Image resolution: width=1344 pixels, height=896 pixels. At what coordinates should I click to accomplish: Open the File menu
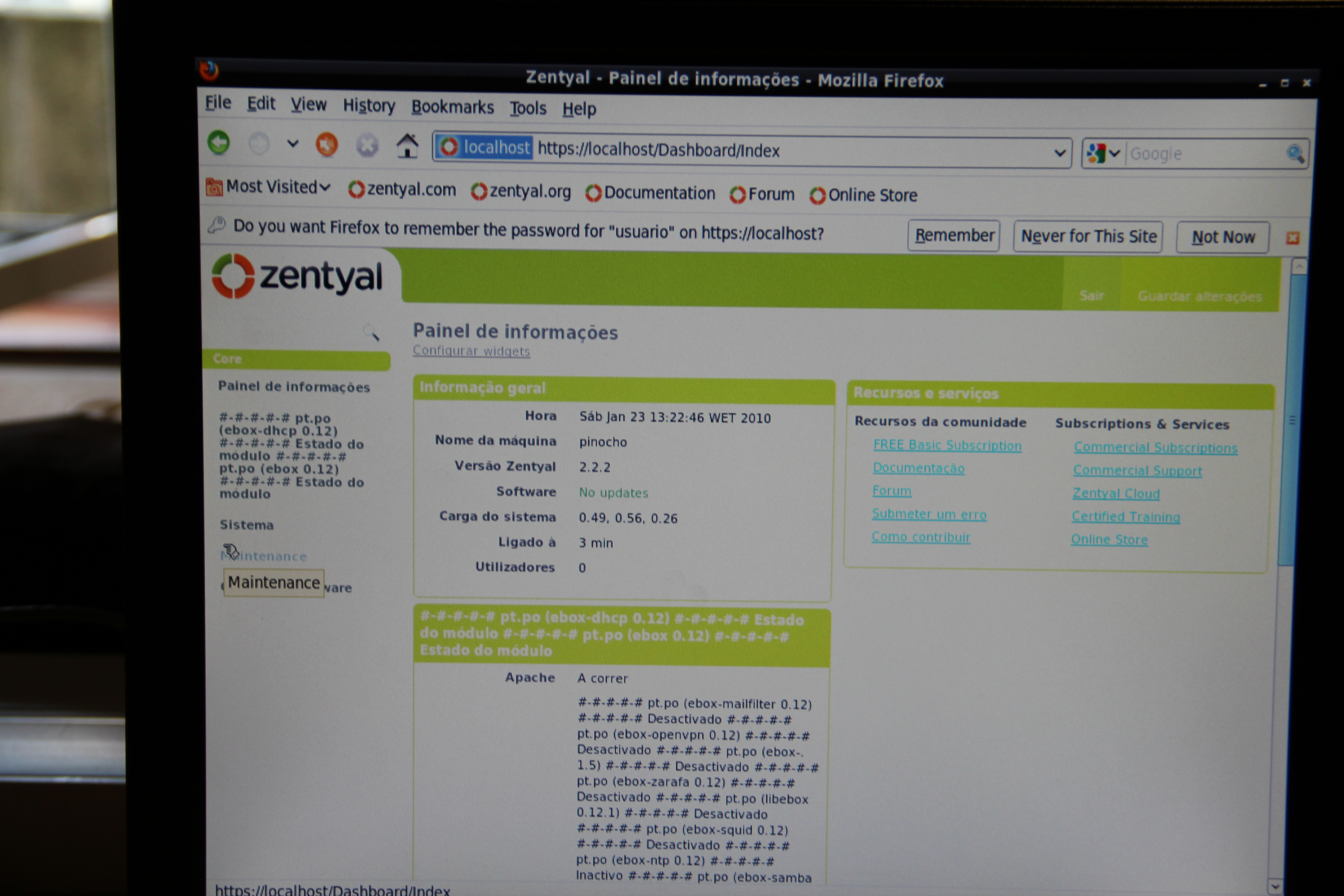click(x=218, y=103)
